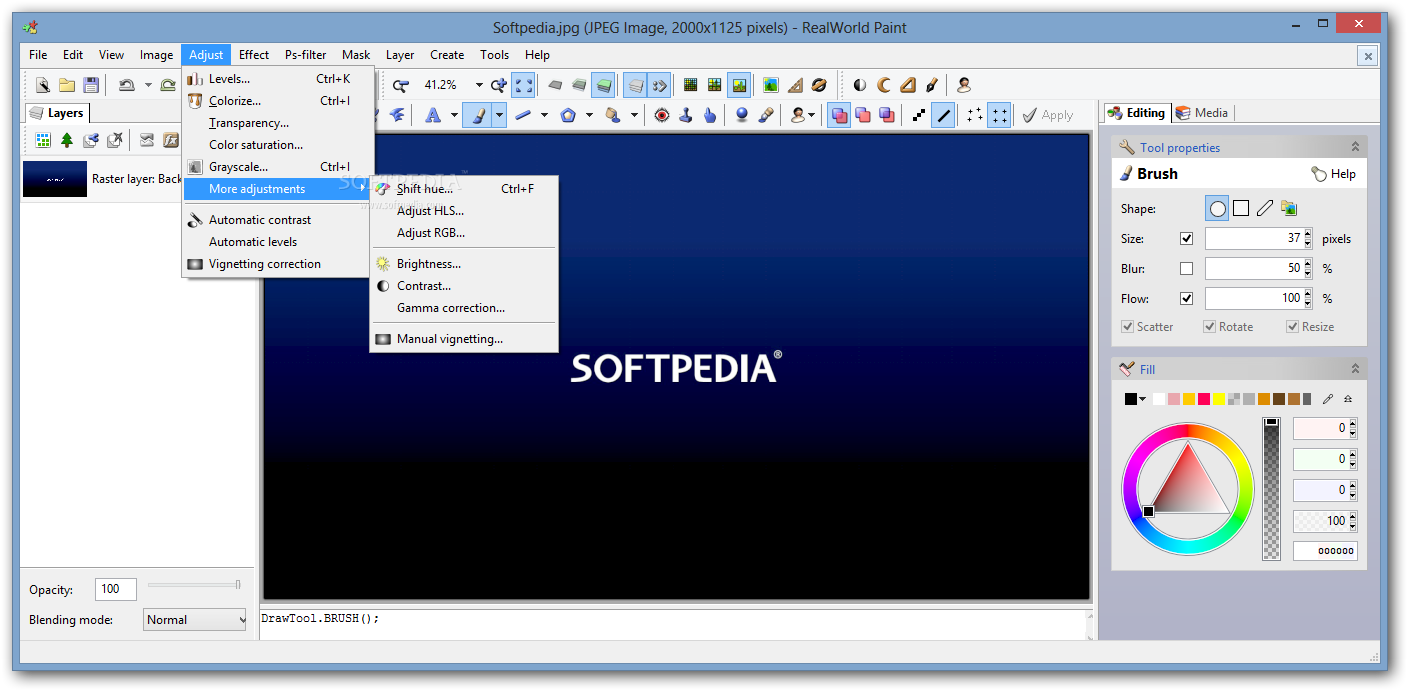1408x691 pixels.
Task: Select Brightness in the submenu
Action: (464, 264)
